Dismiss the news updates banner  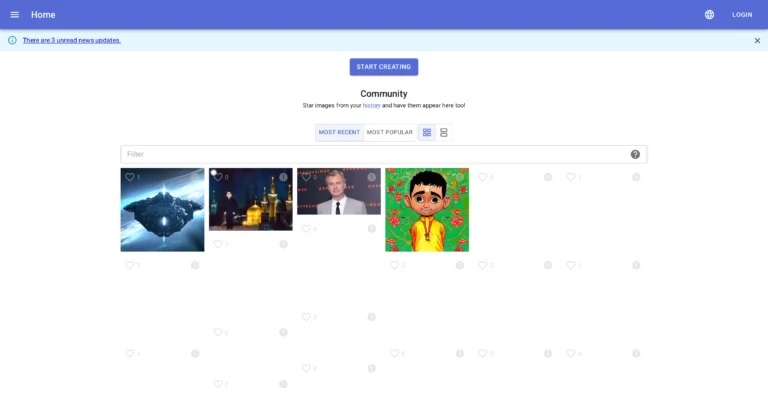(757, 40)
